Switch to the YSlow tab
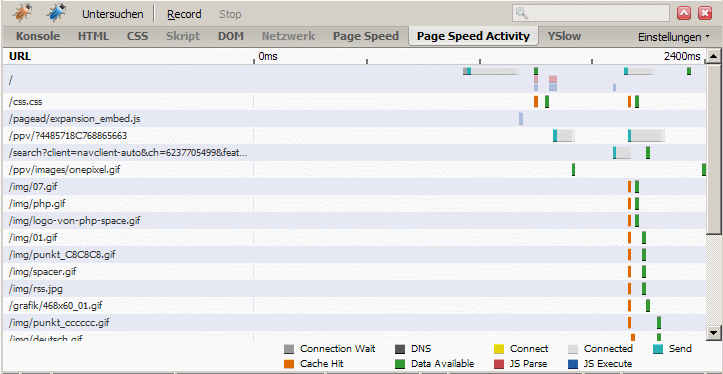 564,36
